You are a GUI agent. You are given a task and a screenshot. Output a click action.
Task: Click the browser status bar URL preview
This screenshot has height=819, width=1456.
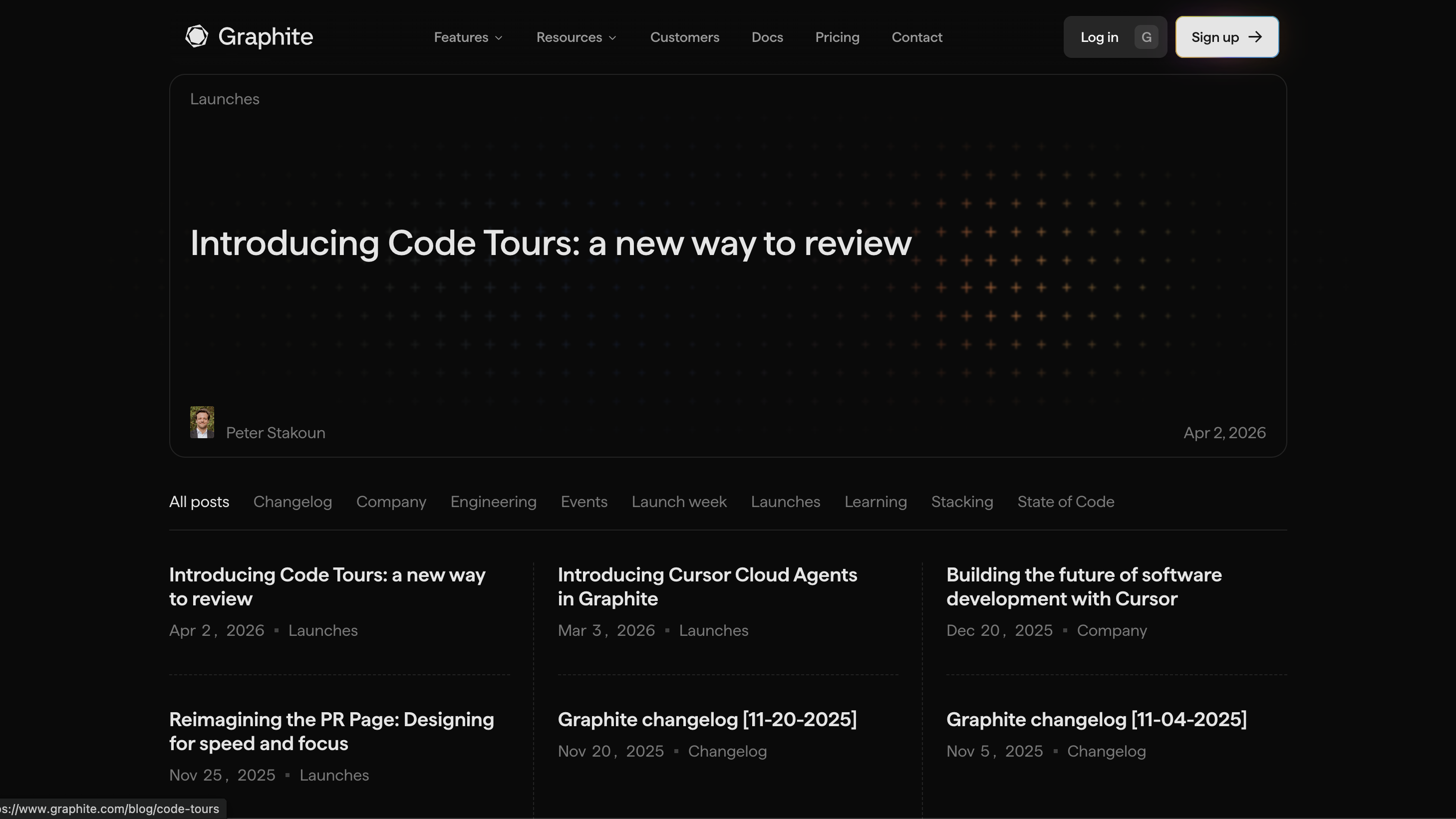click(x=112, y=809)
